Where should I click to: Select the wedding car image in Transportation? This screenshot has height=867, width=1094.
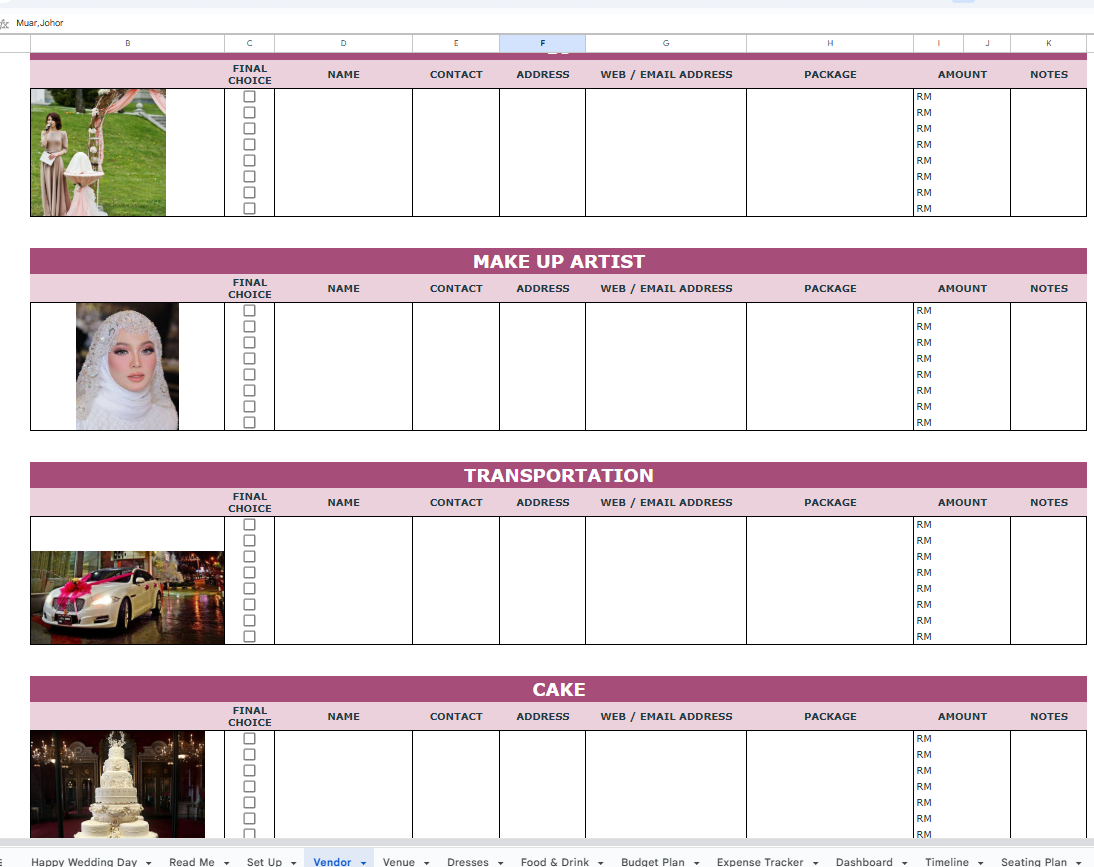point(127,597)
